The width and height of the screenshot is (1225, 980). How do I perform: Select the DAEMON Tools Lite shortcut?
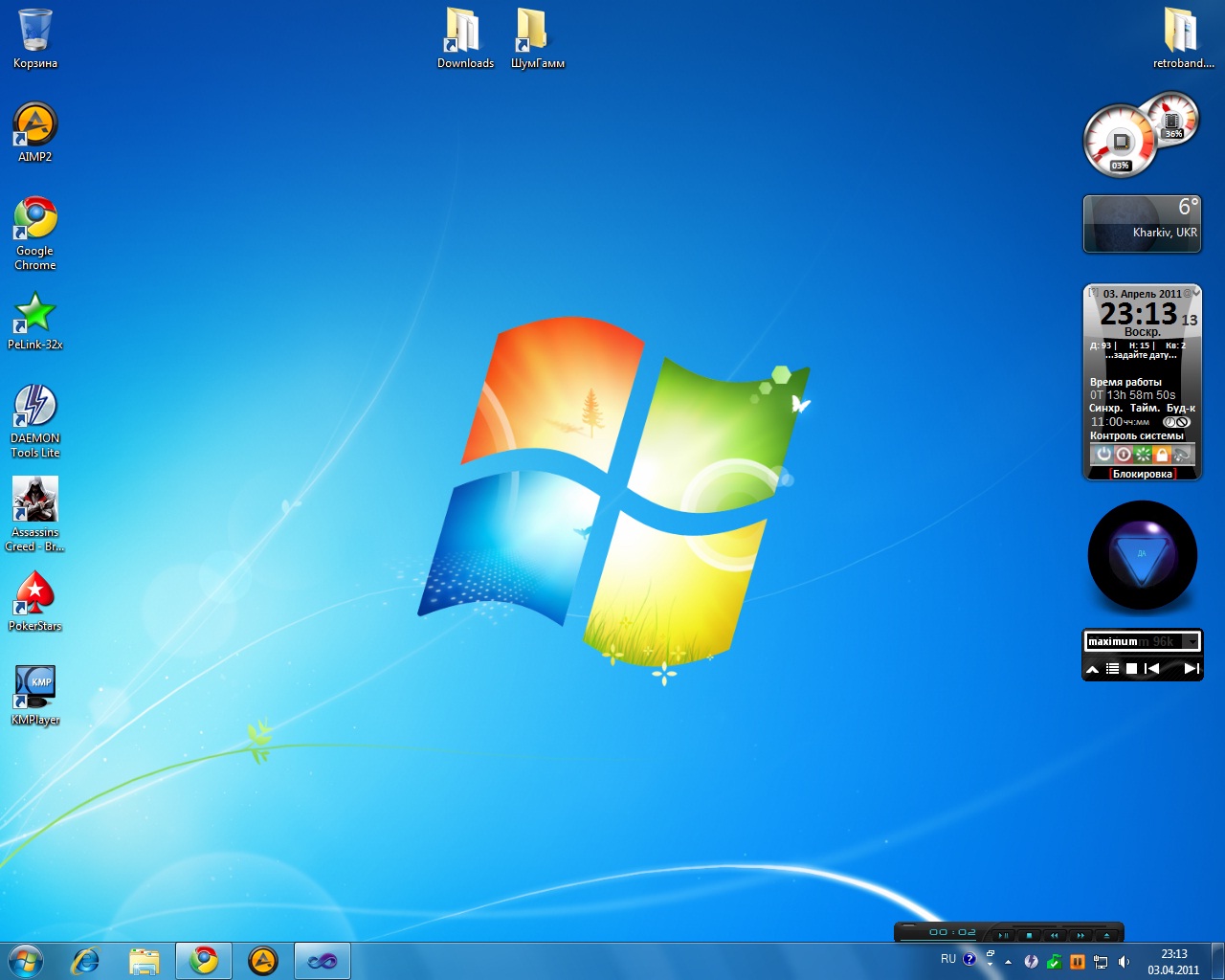coord(35,421)
